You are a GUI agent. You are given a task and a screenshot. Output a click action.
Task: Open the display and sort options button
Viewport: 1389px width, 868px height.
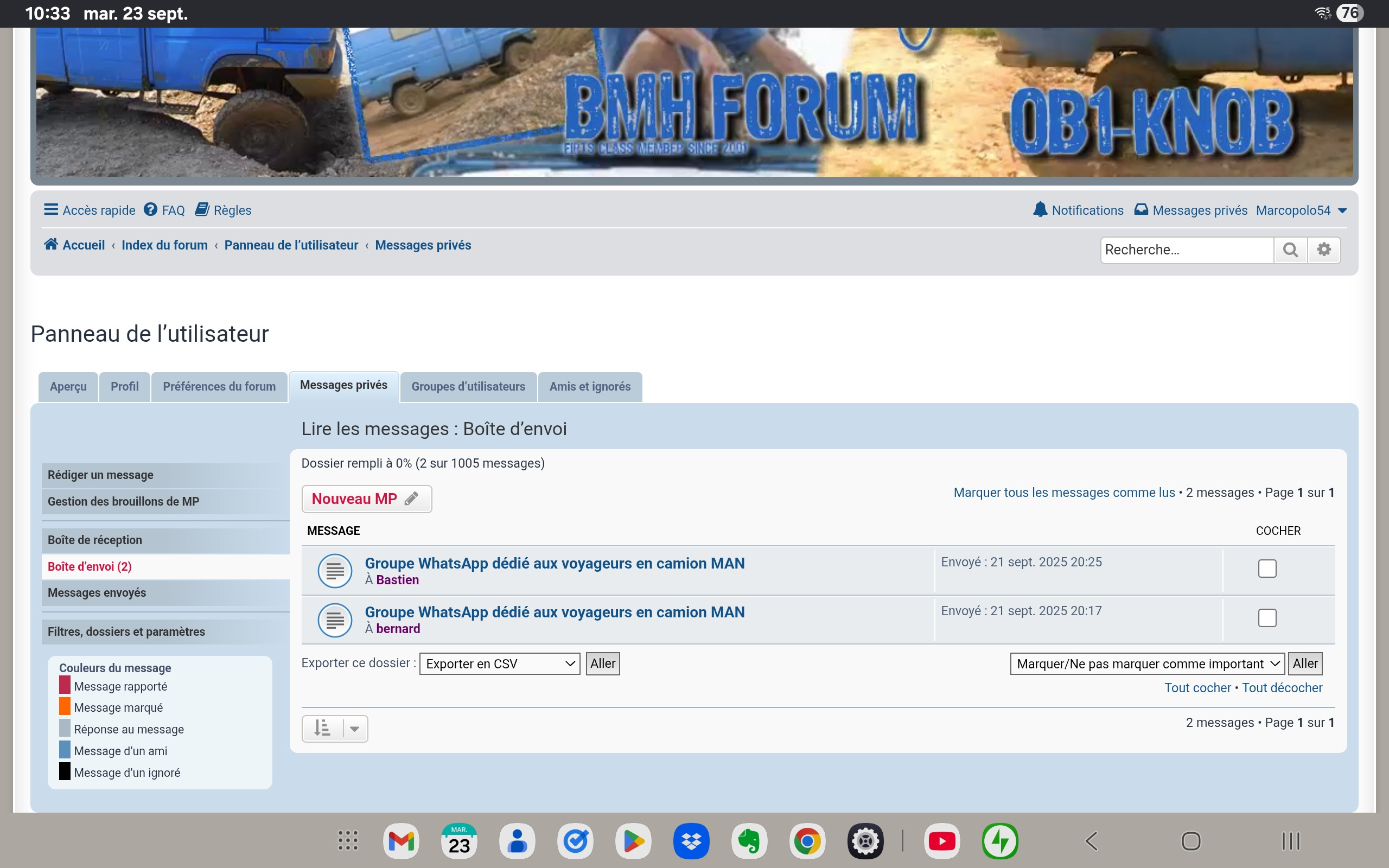coord(335,729)
